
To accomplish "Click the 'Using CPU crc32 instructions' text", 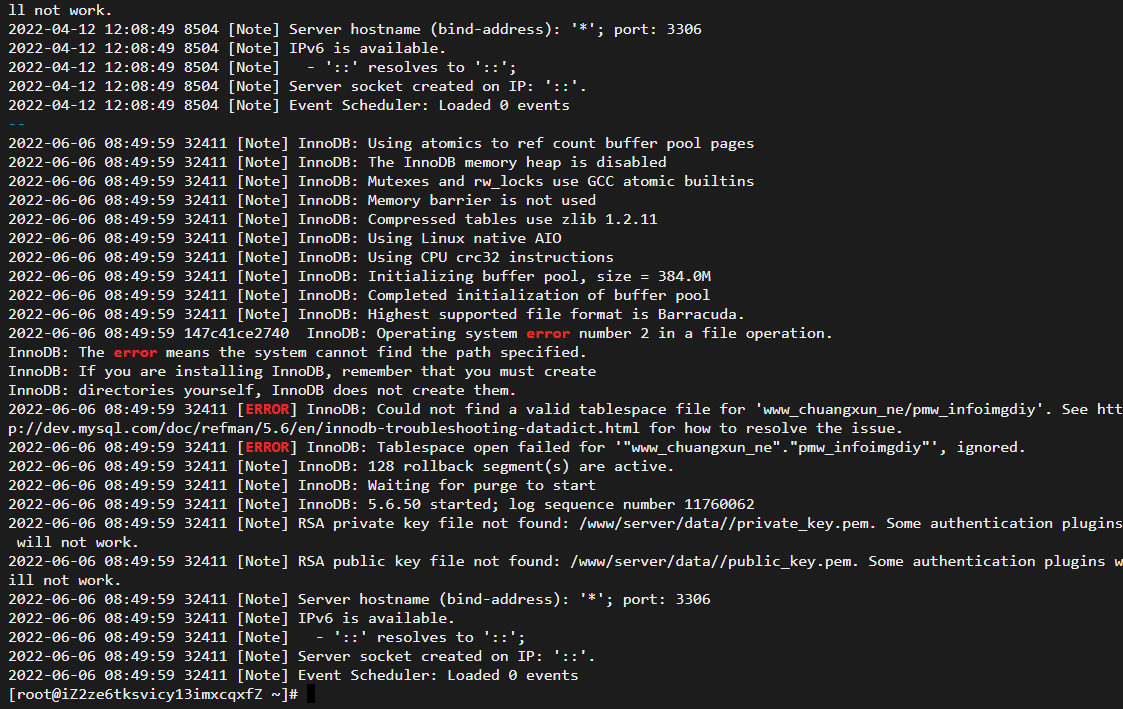I will (x=490, y=257).
